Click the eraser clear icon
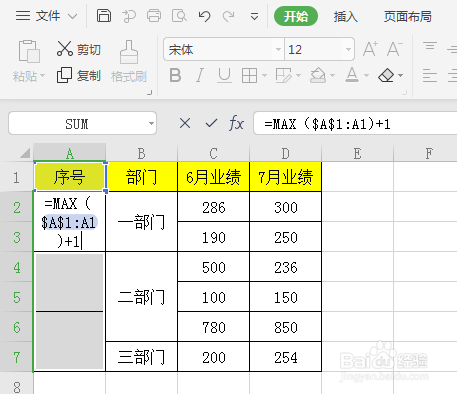This screenshot has width=457, height=394. (x=386, y=75)
